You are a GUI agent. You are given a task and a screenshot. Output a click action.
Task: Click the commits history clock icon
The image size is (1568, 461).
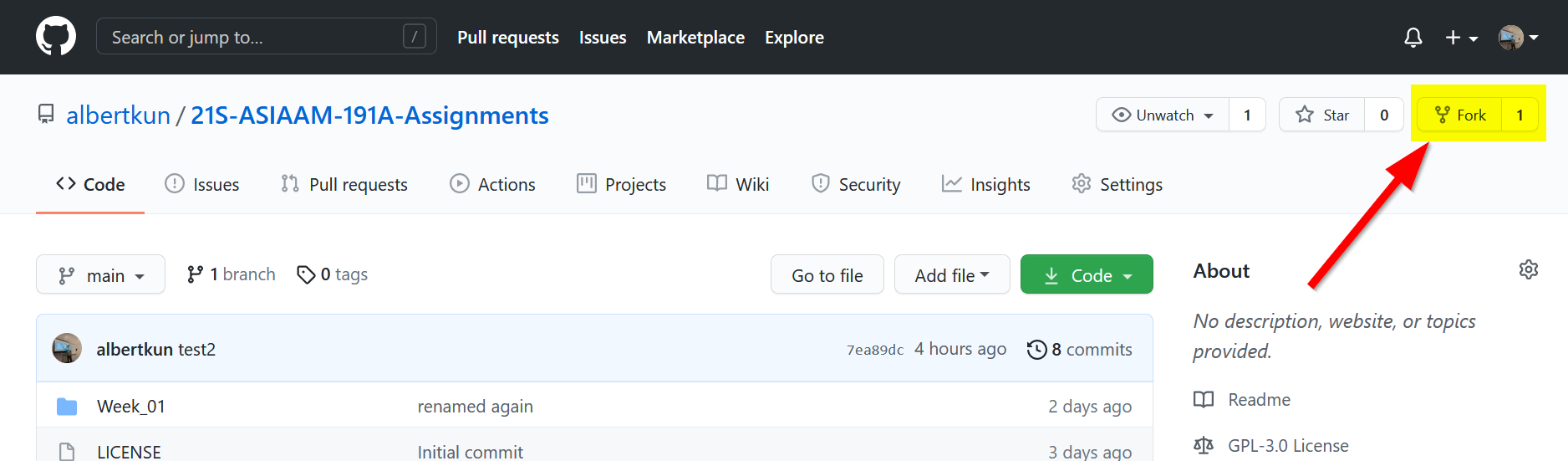point(1036,350)
